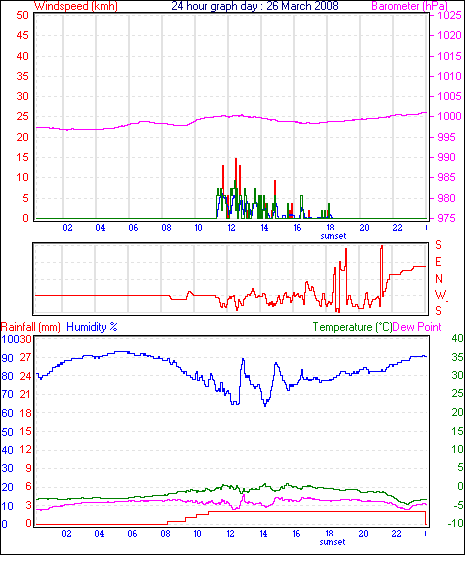Click the 06 hour tick on bottom graph
Image resolution: width=466 pixels, height=563 pixels.
click(x=132, y=534)
